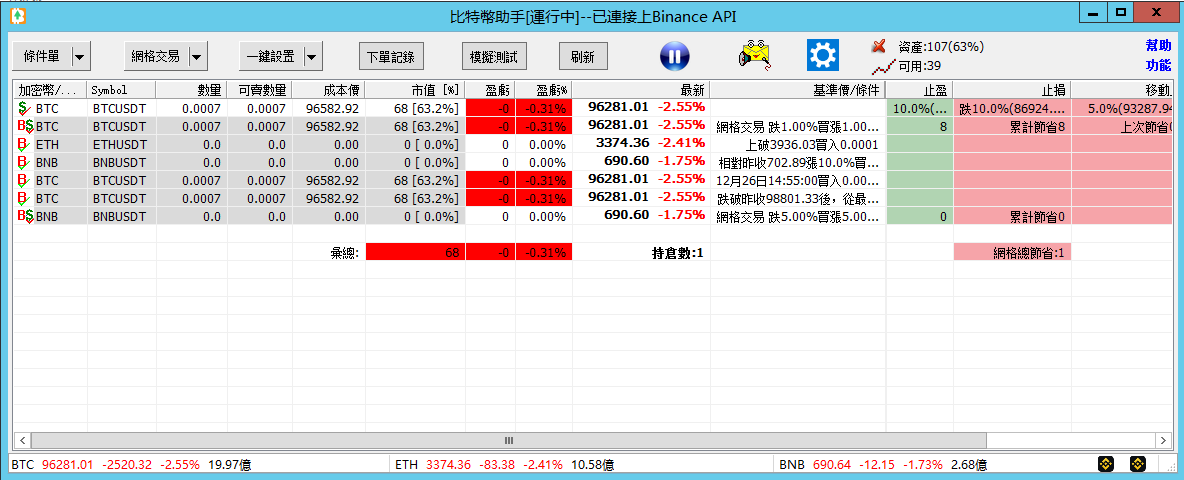Click the ETH 3374.36 status bar ticker
This screenshot has height=480, width=1184.
(504, 464)
